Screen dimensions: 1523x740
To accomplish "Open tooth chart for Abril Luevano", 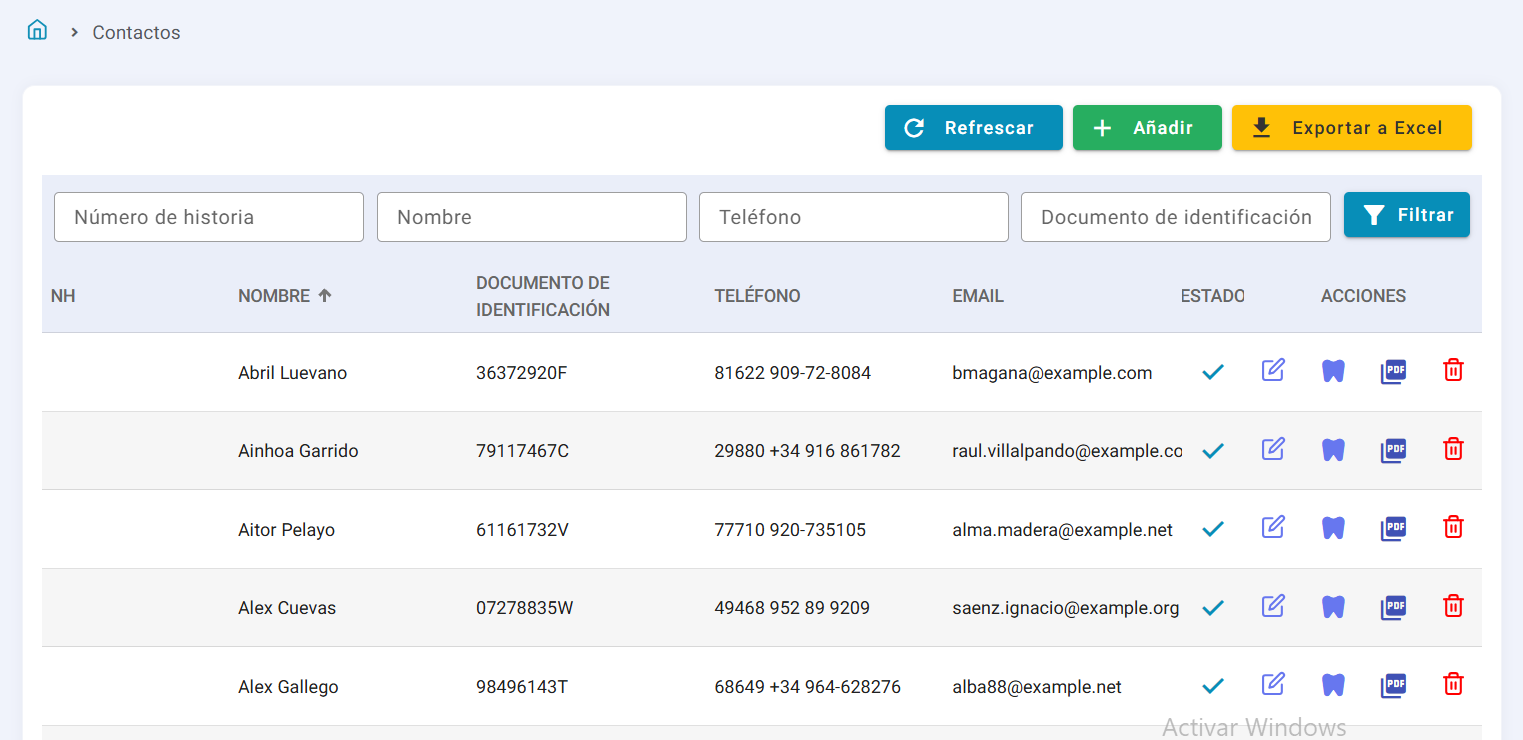I will [x=1333, y=371].
